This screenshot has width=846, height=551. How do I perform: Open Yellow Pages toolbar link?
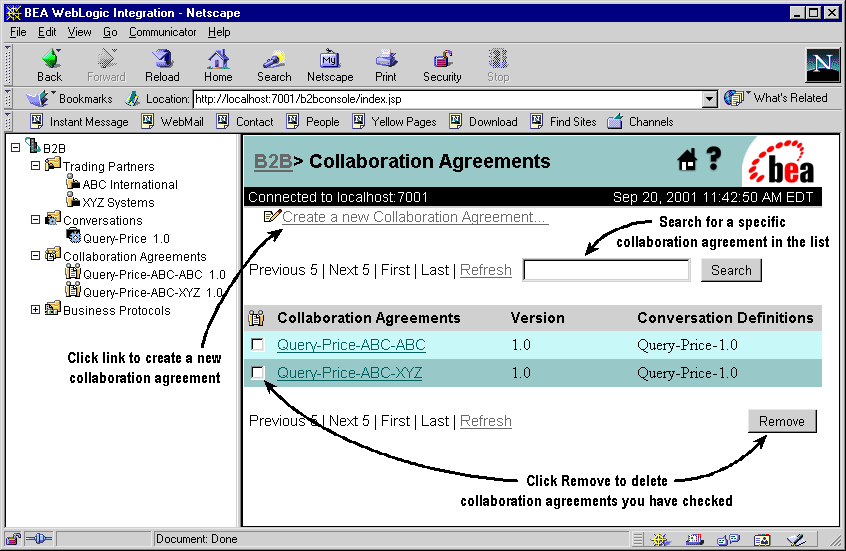[x=394, y=122]
